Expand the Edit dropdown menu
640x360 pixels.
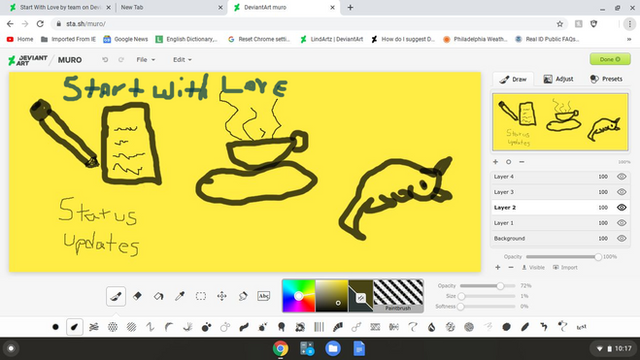[182, 60]
